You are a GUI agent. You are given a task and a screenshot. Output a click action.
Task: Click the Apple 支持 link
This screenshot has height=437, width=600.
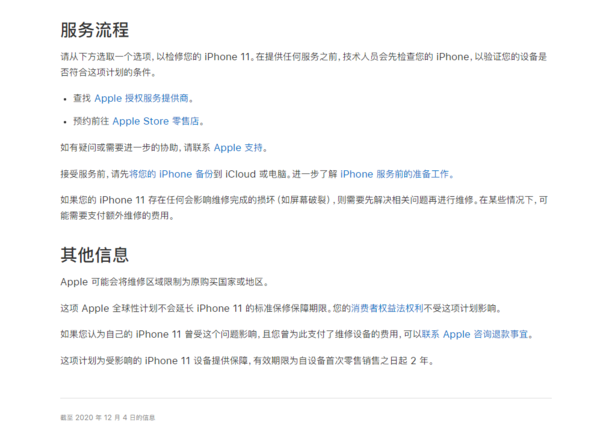[x=238, y=148]
